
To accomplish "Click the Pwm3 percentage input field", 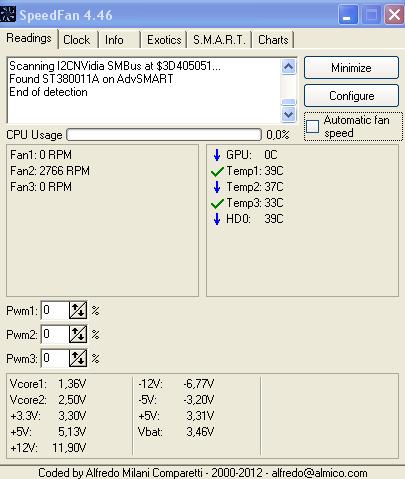I will click(55, 358).
